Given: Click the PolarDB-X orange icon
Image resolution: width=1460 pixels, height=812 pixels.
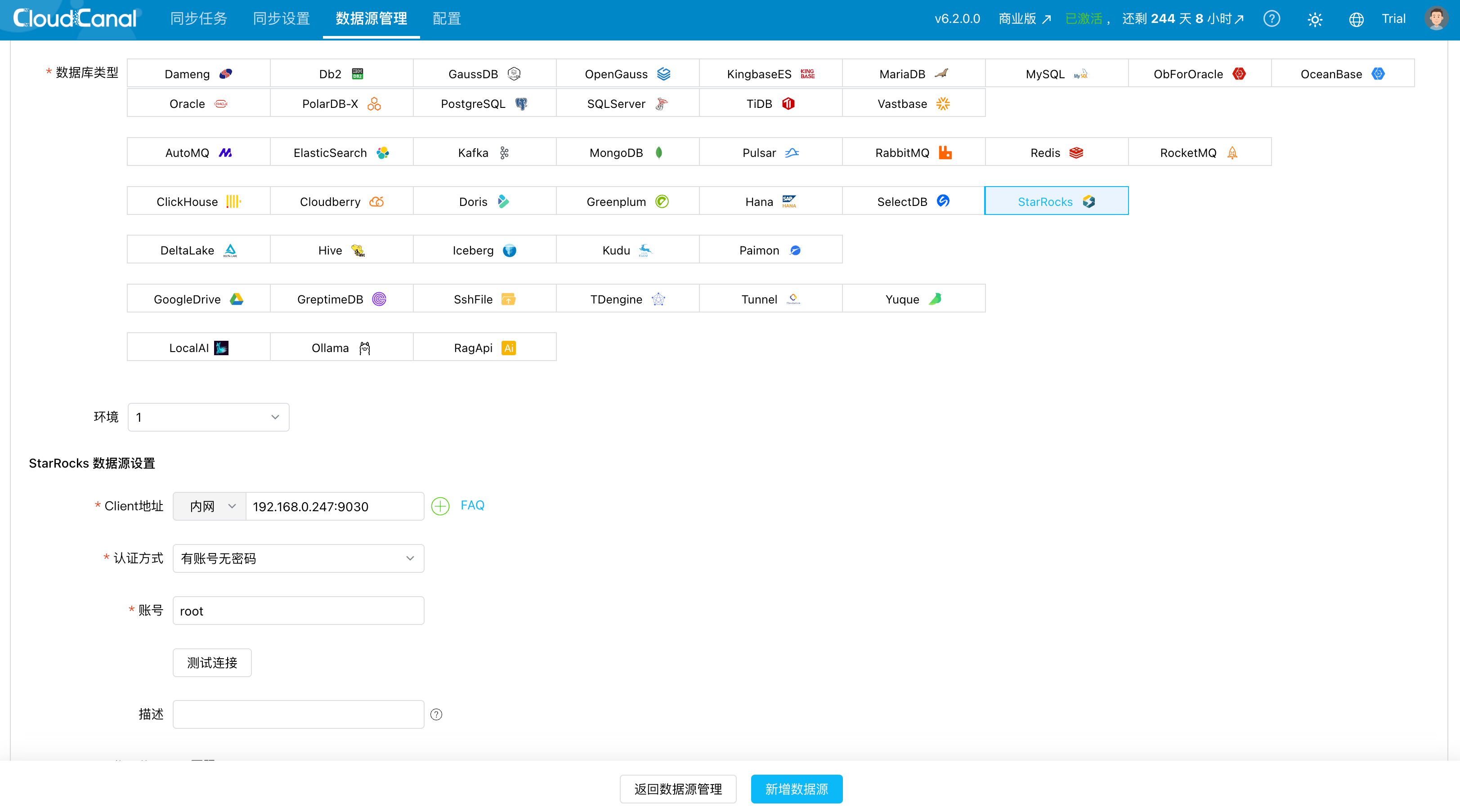Looking at the screenshot, I should [374, 104].
